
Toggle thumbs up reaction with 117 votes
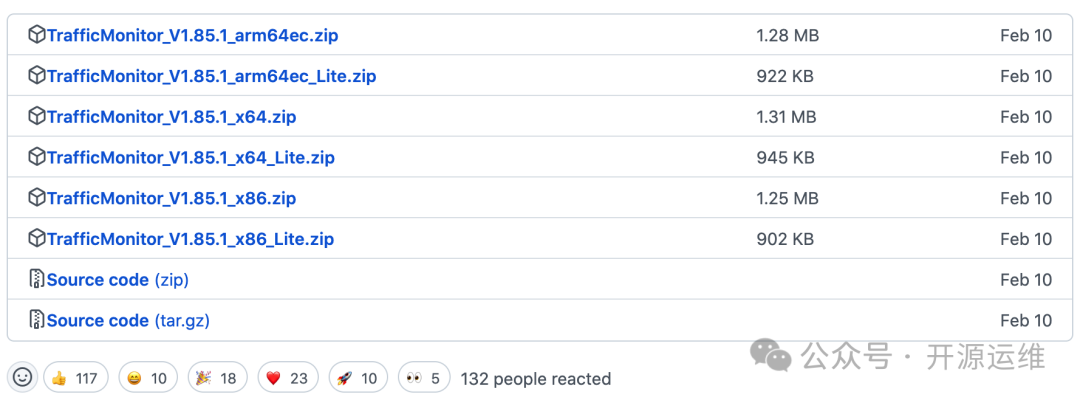[75, 378]
